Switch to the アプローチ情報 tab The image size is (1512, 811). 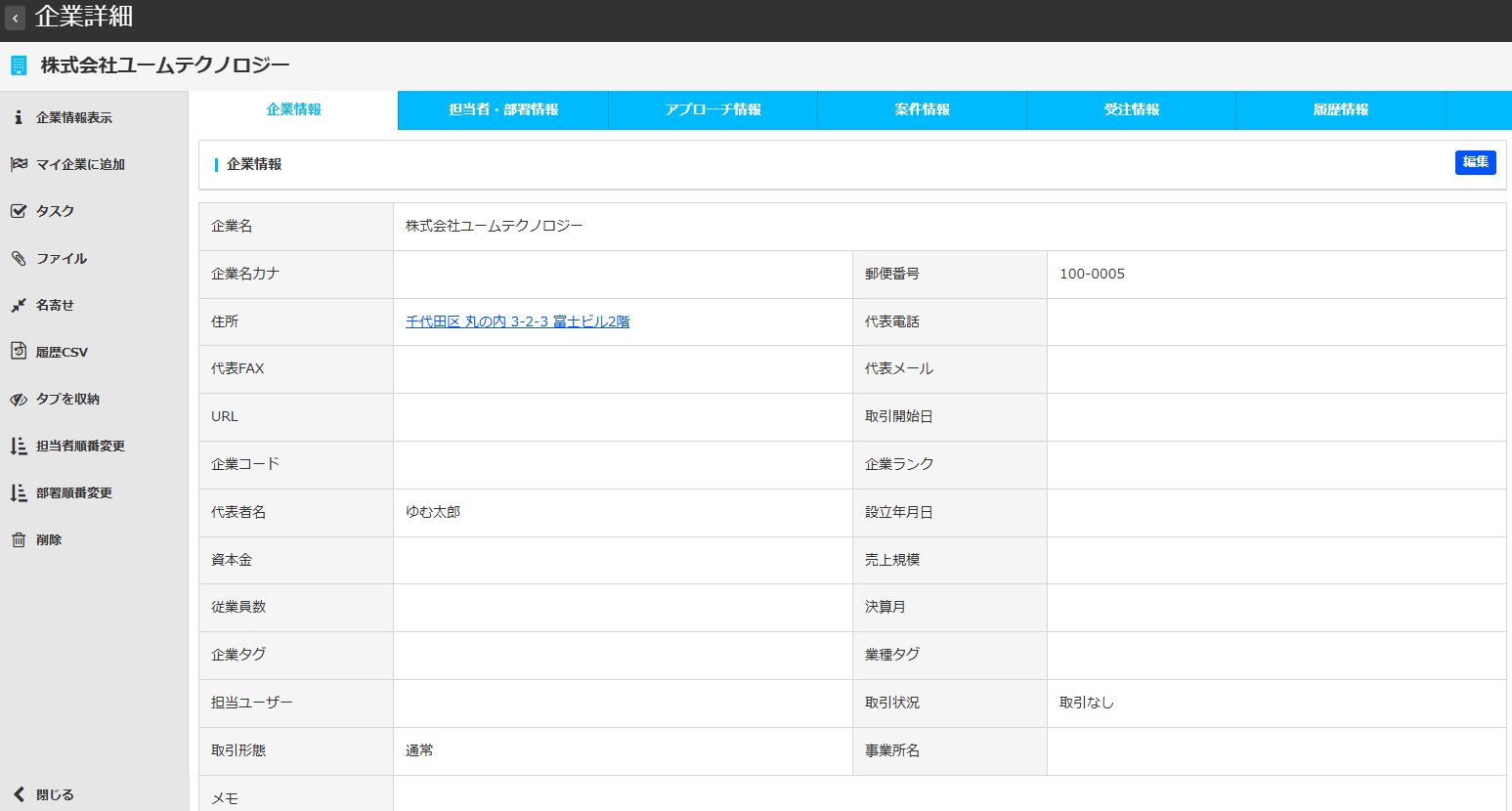[713, 109]
